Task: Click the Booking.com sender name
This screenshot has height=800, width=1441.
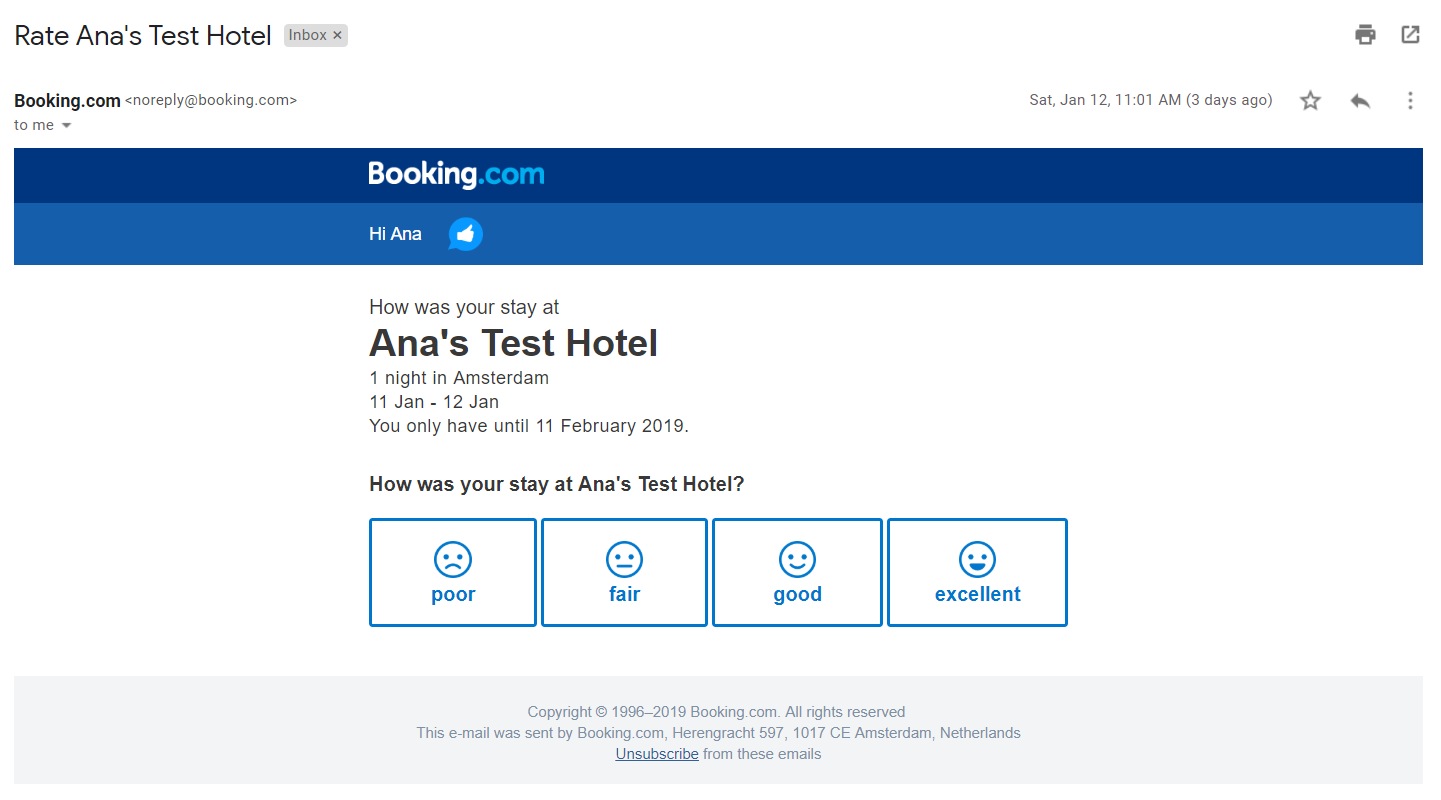Action: pyautogui.click(x=67, y=100)
